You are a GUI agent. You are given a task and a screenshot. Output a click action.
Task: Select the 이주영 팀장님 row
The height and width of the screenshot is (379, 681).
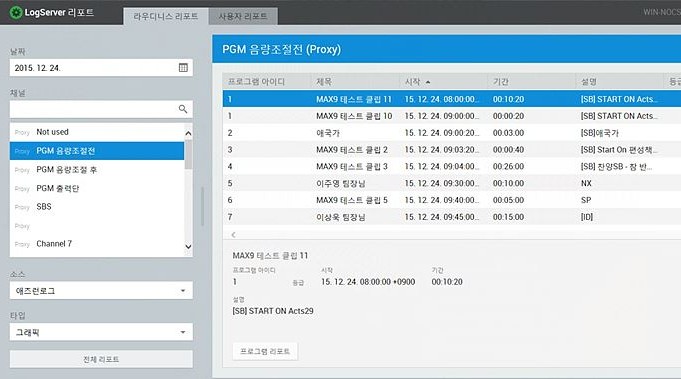click(452, 183)
